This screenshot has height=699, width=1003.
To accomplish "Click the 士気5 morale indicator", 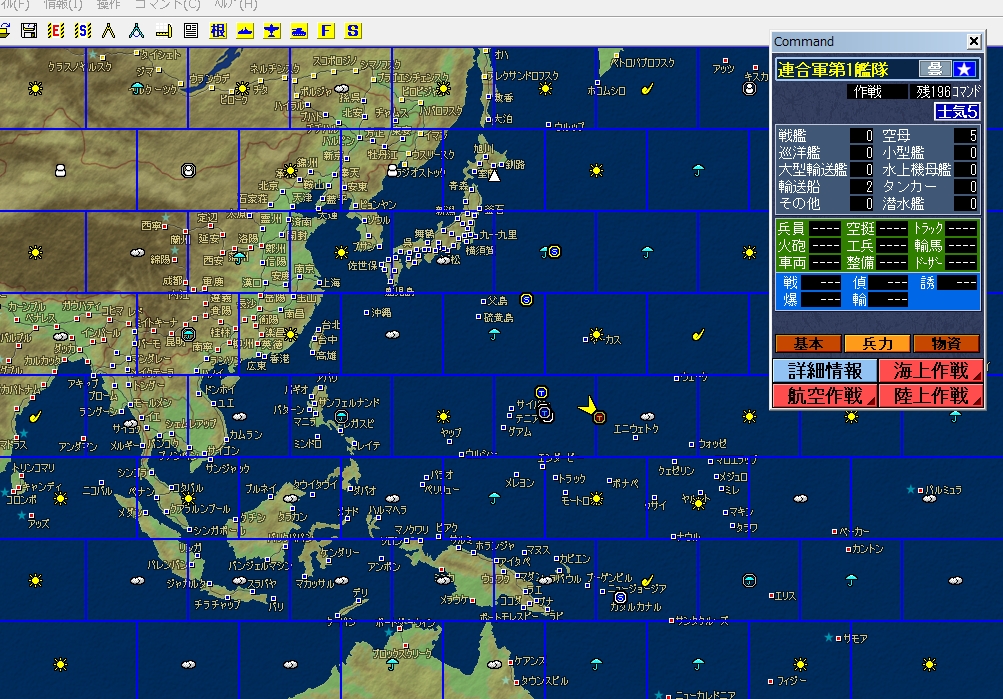I will 957,112.
